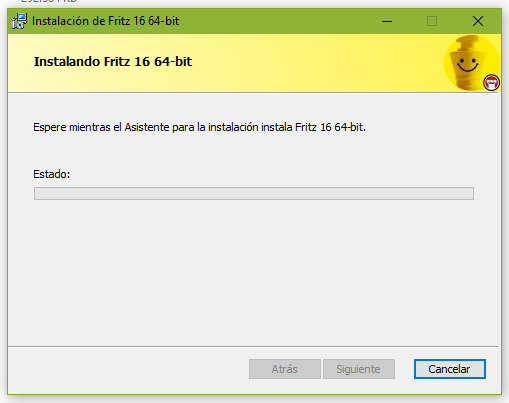Click the grayed-out Atrás button
The image size is (509, 403).
pyautogui.click(x=285, y=369)
